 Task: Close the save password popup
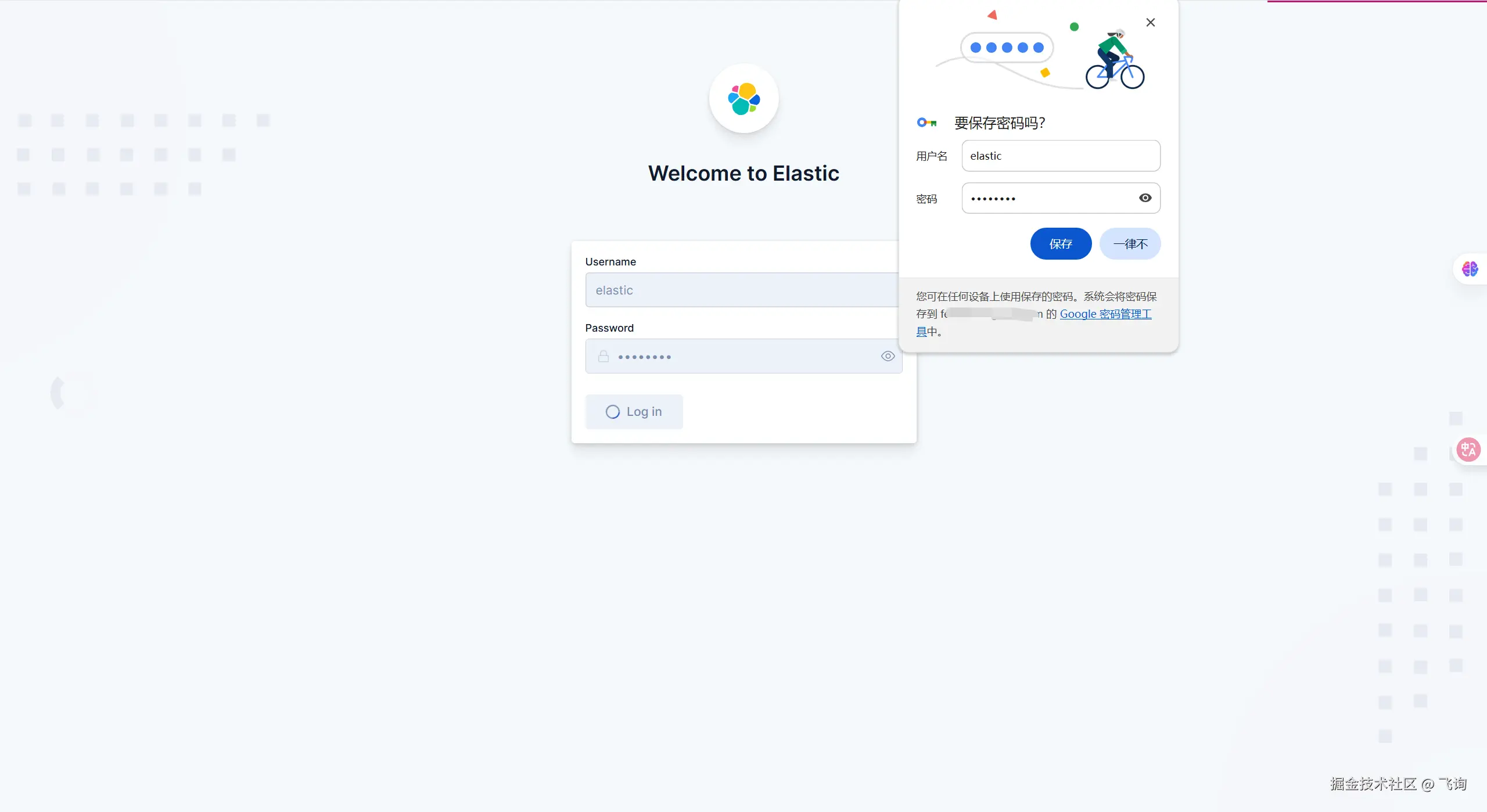click(x=1150, y=23)
